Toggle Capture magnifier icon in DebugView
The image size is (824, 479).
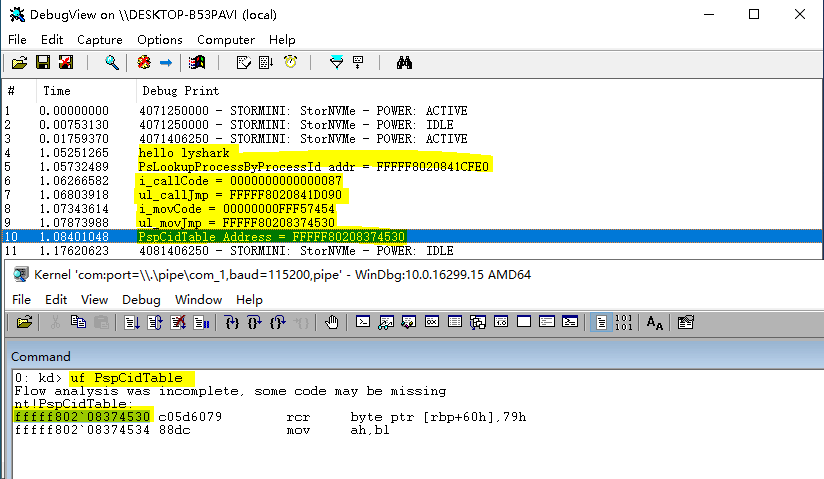111,63
